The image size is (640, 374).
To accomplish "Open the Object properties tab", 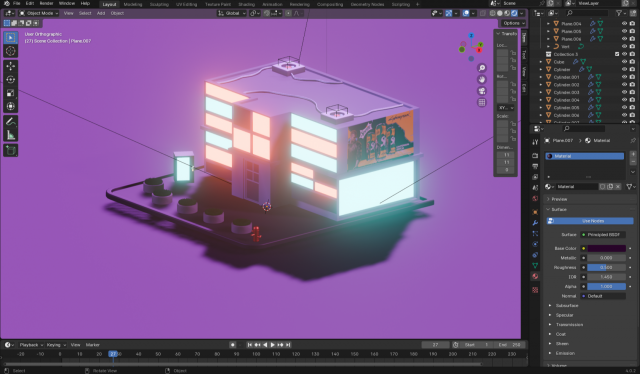I will tap(535, 212).
